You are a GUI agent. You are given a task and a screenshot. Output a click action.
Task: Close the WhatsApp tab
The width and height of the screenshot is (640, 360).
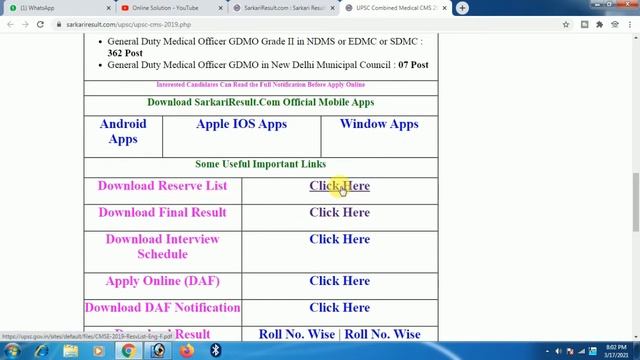pos(109,8)
